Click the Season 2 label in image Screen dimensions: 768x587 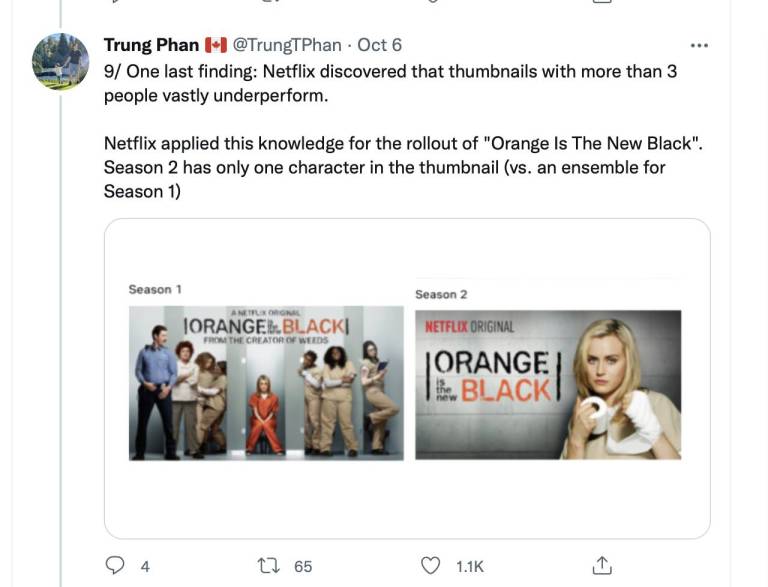[x=441, y=294]
